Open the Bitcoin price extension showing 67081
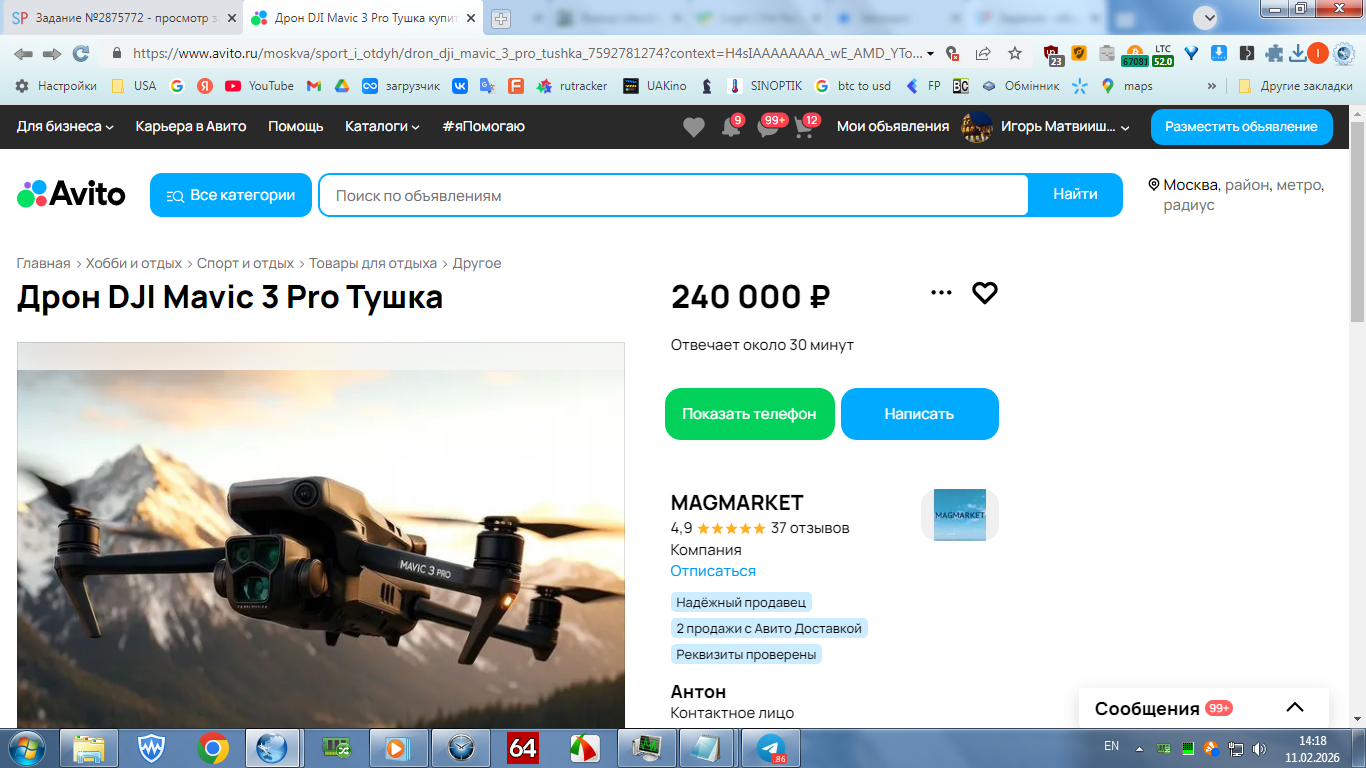The image size is (1366, 768). (x=1135, y=56)
